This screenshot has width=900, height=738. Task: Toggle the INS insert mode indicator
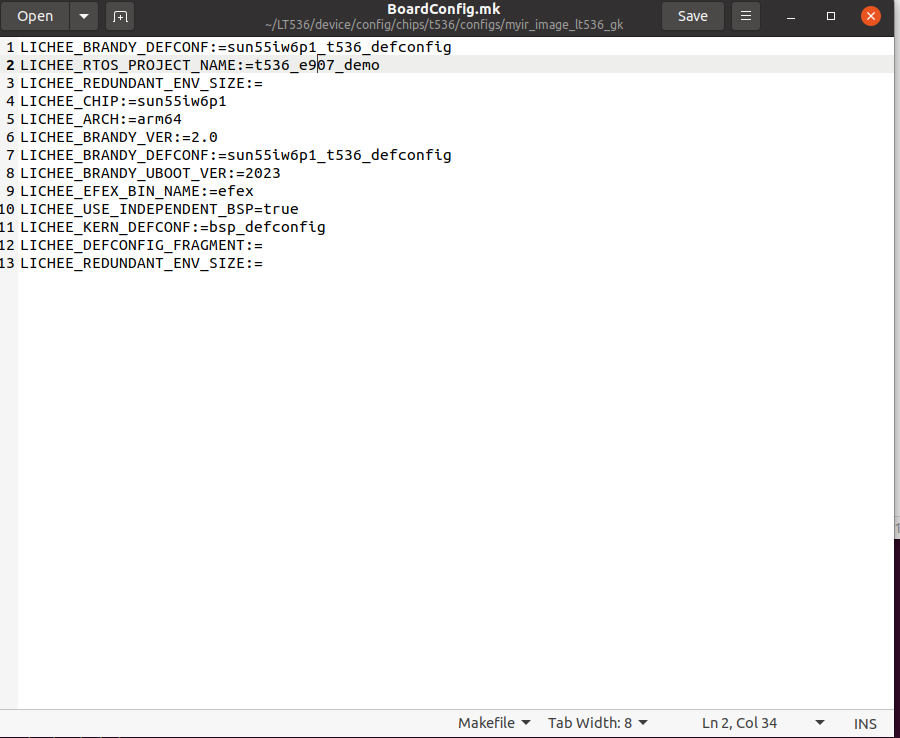865,724
